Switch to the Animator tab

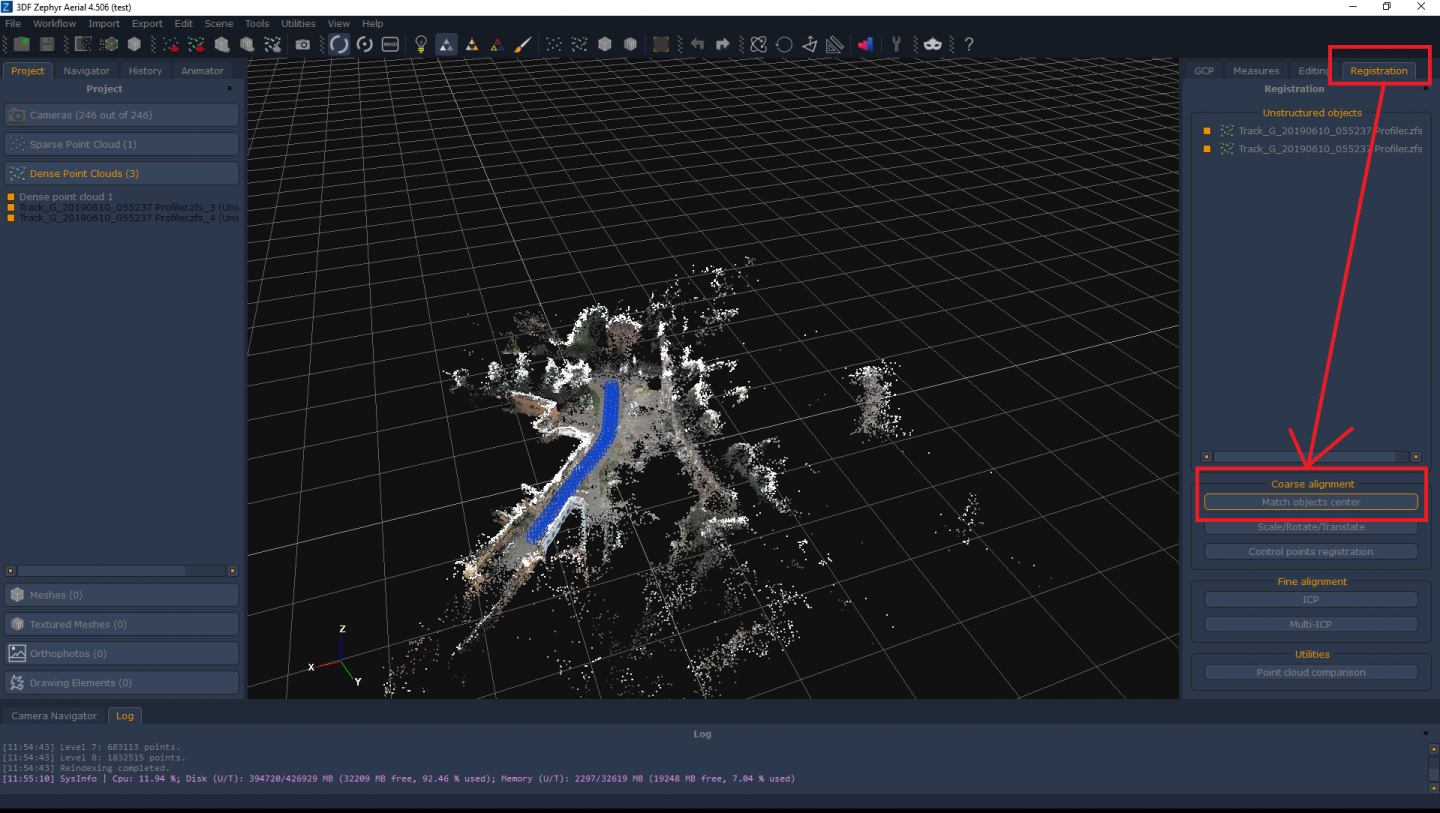[x=203, y=71]
